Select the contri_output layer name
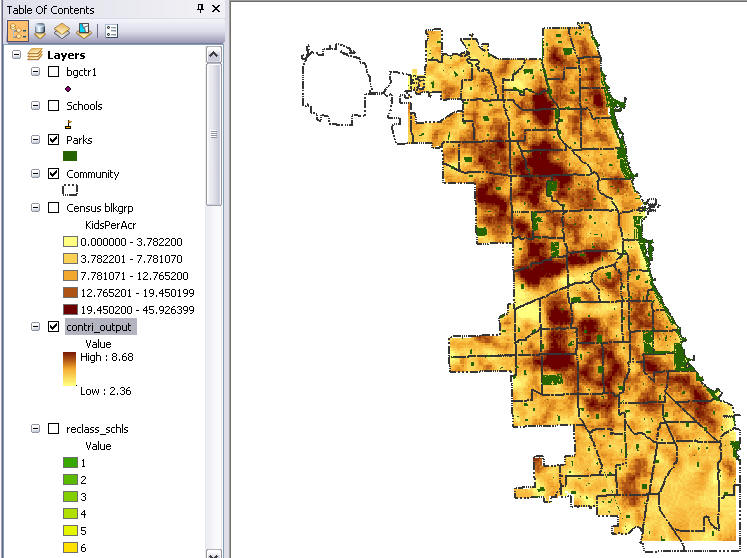The height and width of the screenshot is (558, 747). click(x=99, y=327)
